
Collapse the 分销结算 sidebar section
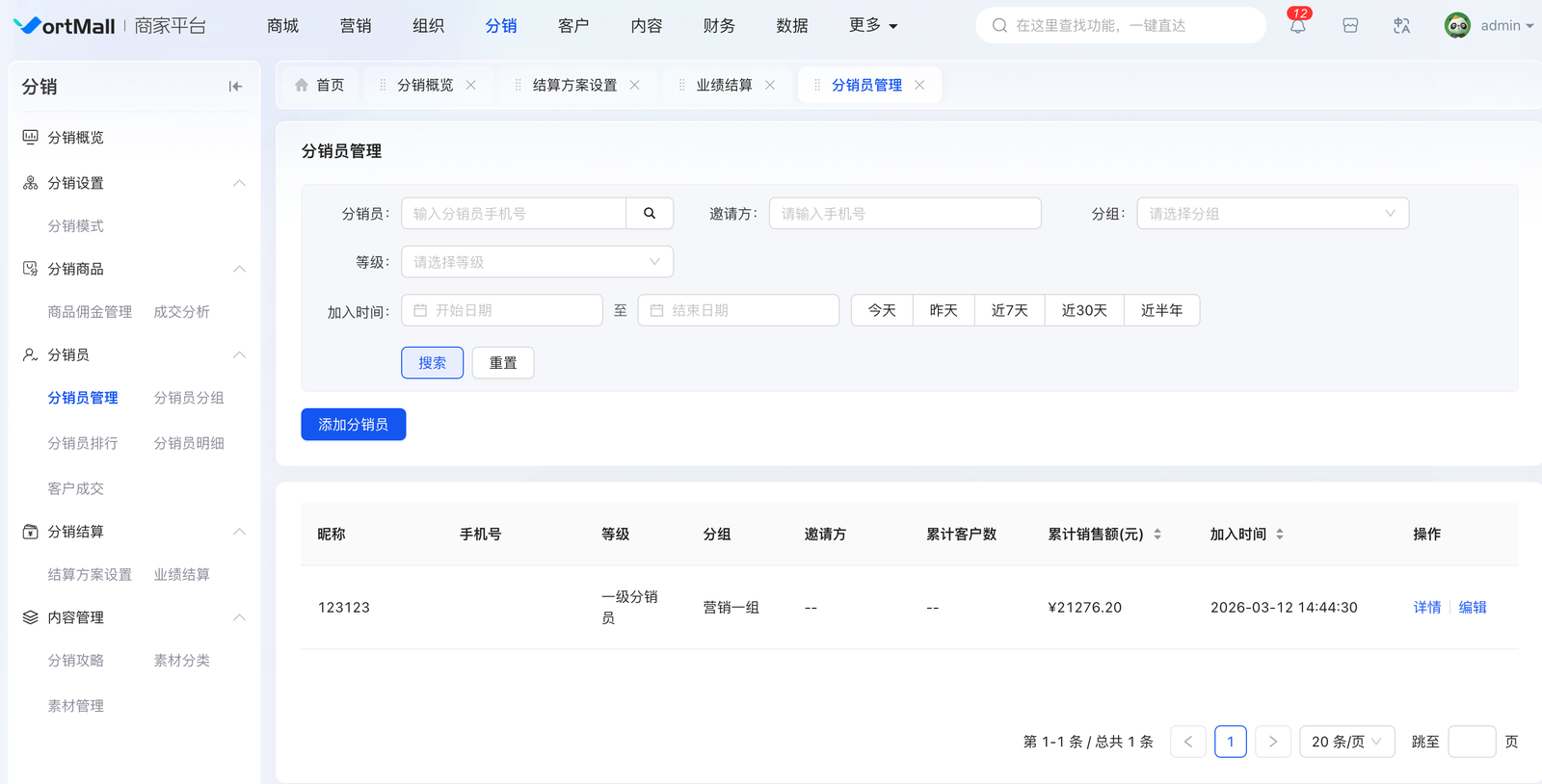point(239,532)
